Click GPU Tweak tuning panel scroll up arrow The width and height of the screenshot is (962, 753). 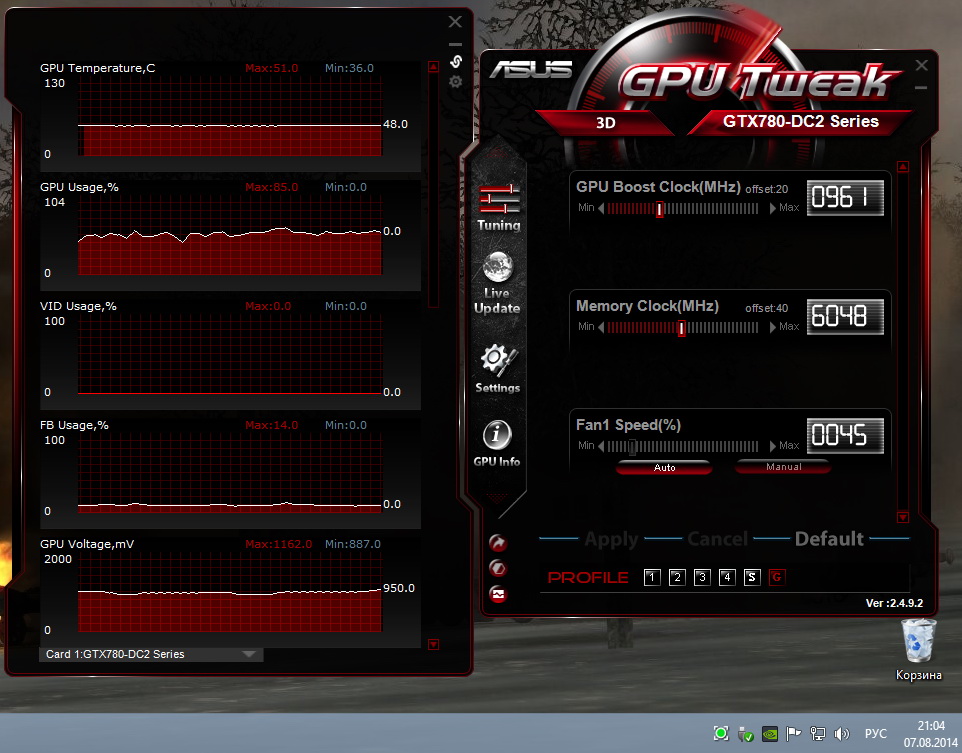902,166
